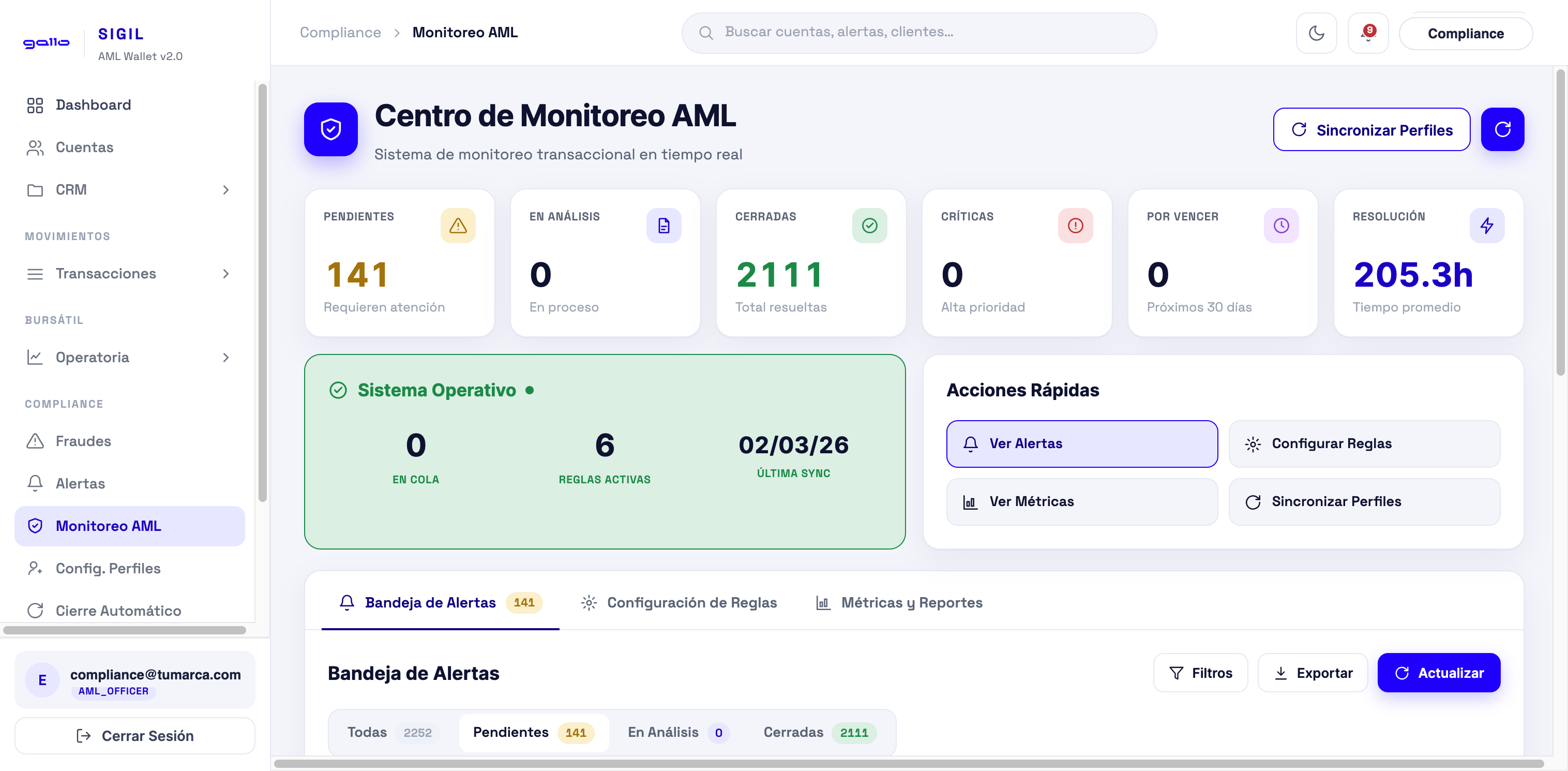Screen dimensions: 1568x771
Task: Click the gallo logo
Action: 46,42
